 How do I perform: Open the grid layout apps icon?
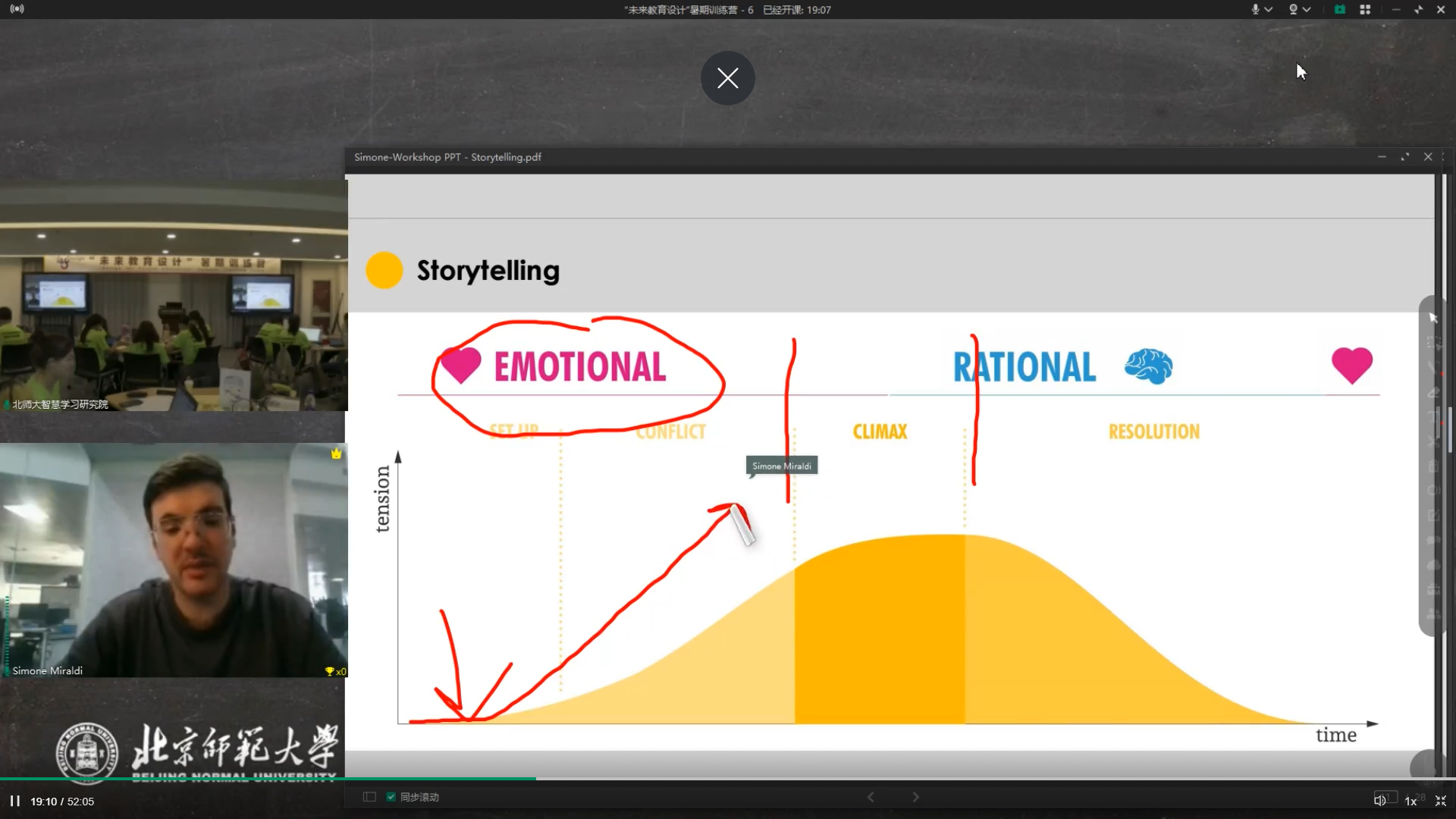1365,10
